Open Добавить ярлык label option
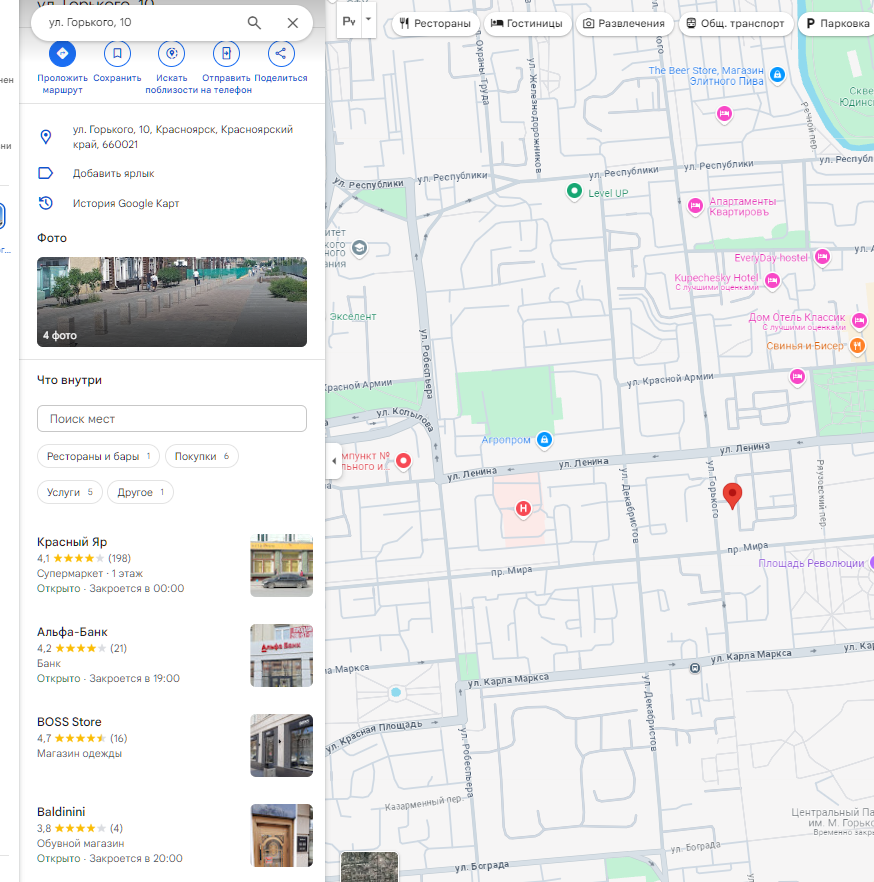The height and width of the screenshot is (882, 874). (113, 173)
